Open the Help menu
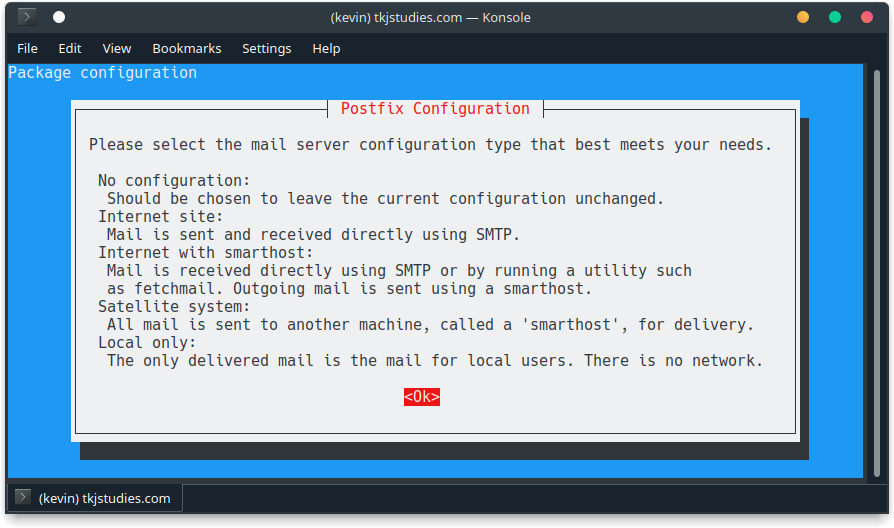This screenshot has height=528, width=894. coord(326,48)
